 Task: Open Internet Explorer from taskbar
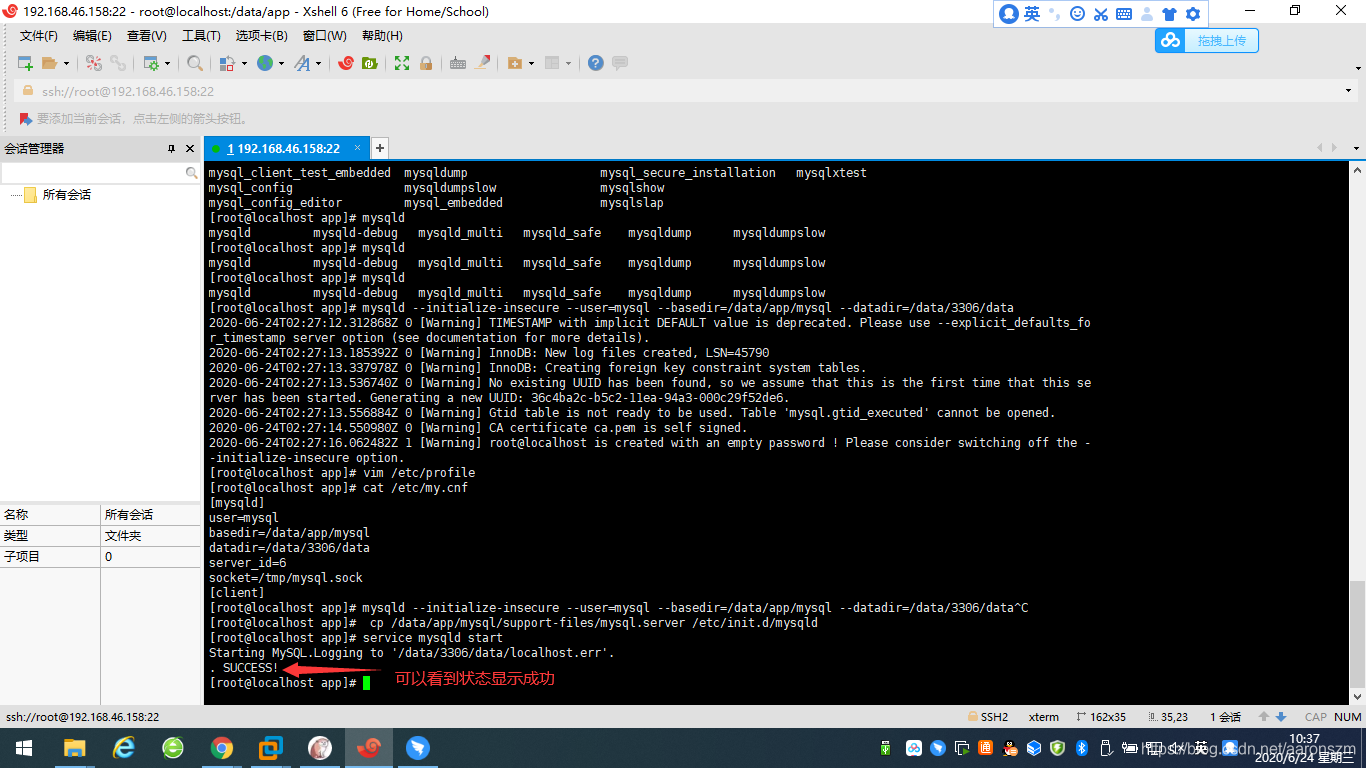(x=124, y=748)
